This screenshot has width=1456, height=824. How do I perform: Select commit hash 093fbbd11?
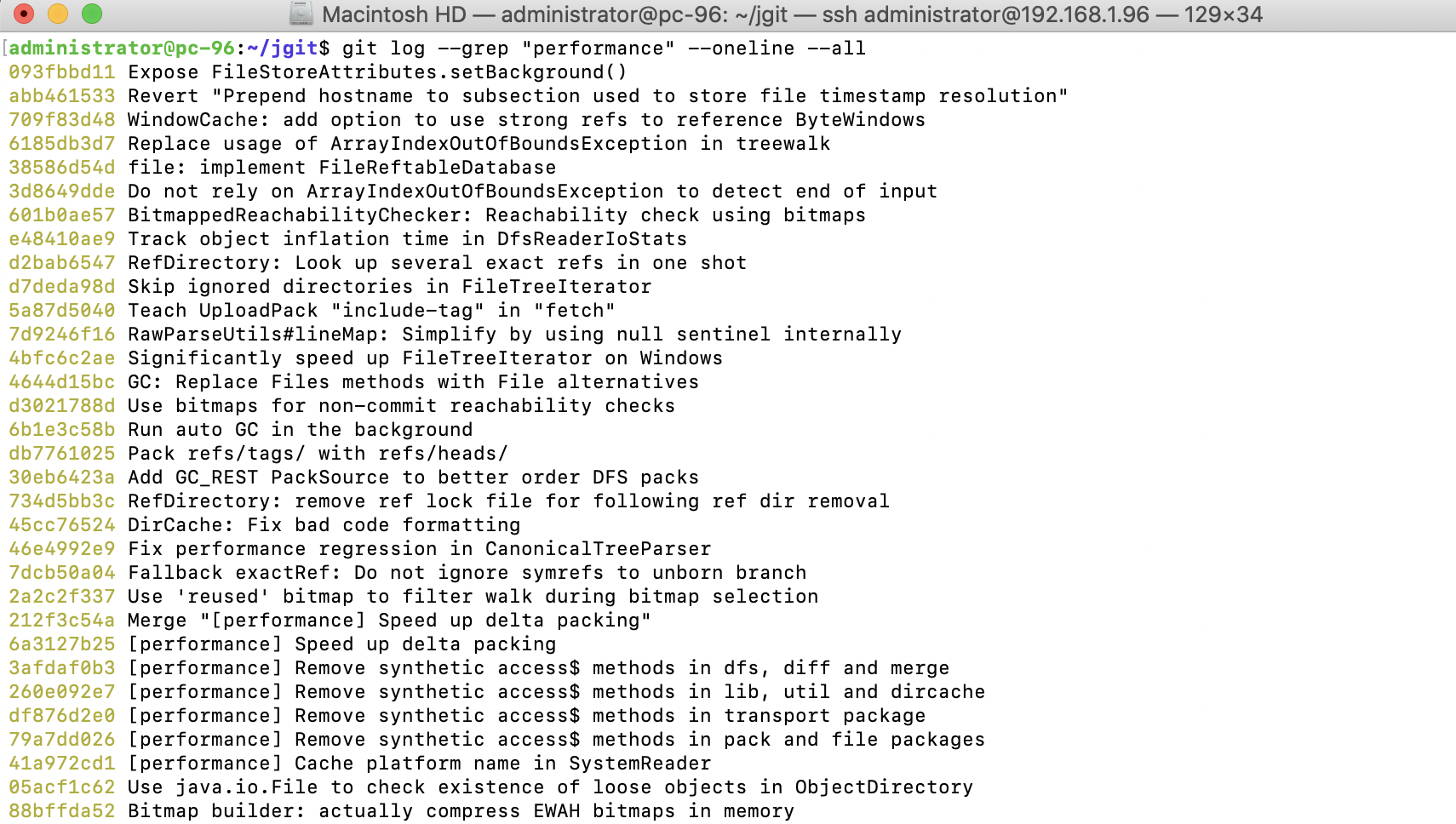(x=61, y=72)
